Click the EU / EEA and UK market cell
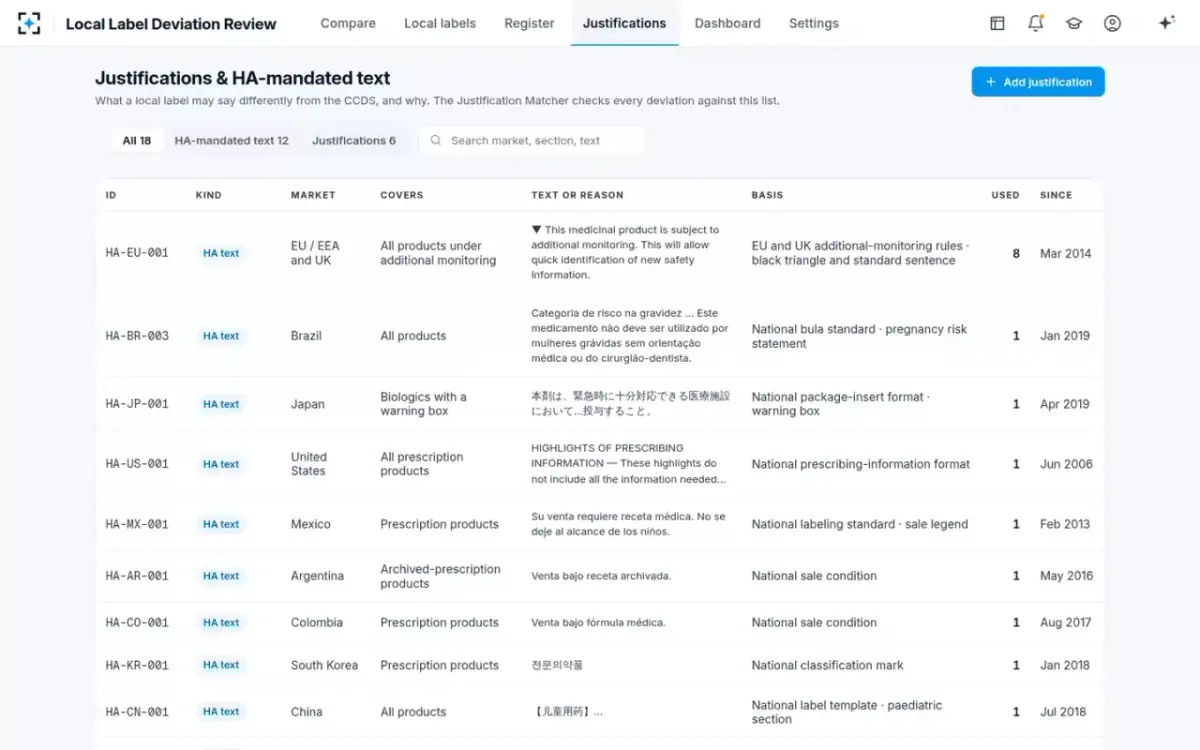This screenshot has width=1200, height=750. click(315, 253)
